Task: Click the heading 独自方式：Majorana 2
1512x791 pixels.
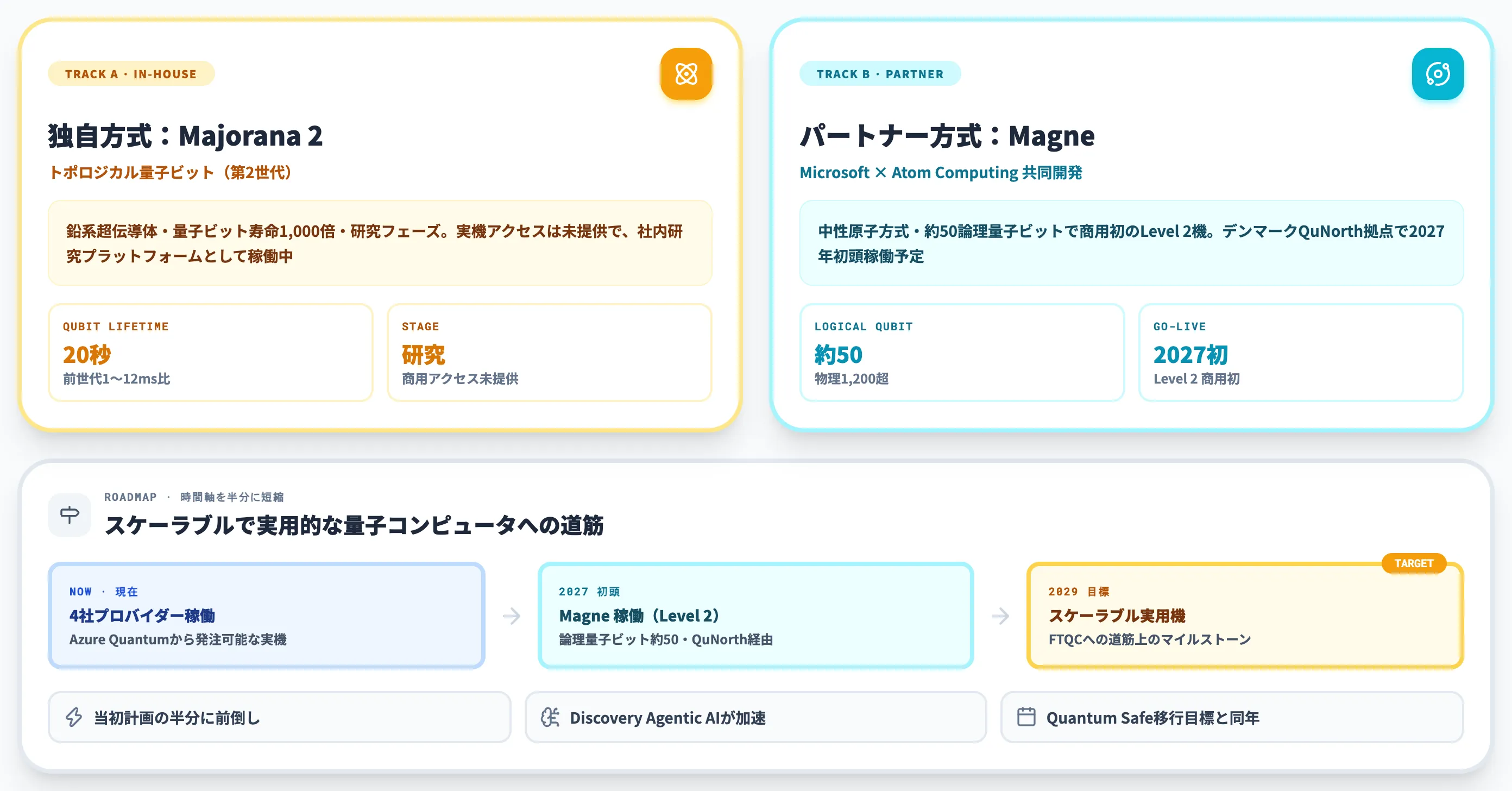Action: click(x=186, y=136)
